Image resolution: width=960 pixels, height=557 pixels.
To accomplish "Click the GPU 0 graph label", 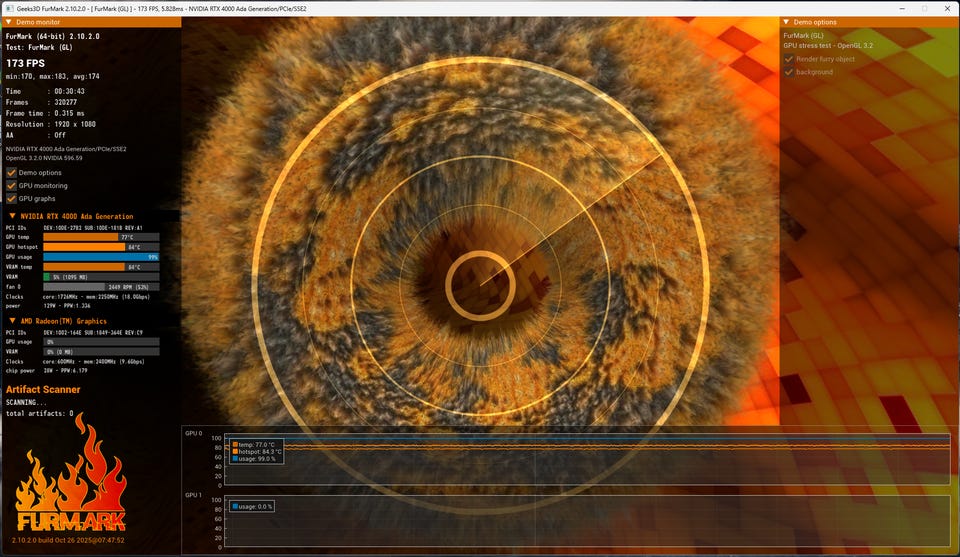I will (x=193, y=433).
